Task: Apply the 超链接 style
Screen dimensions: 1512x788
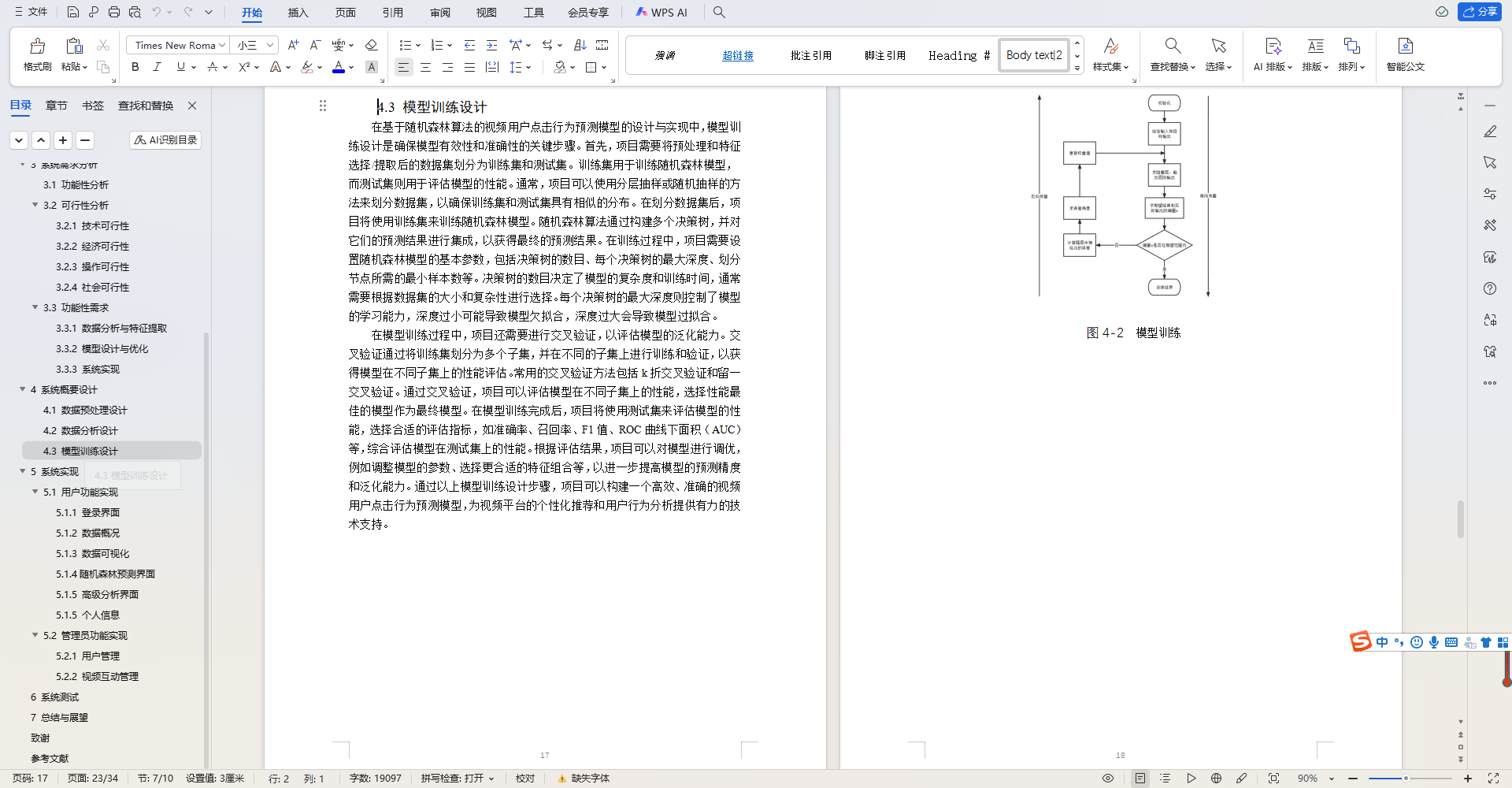Action: coord(738,55)
